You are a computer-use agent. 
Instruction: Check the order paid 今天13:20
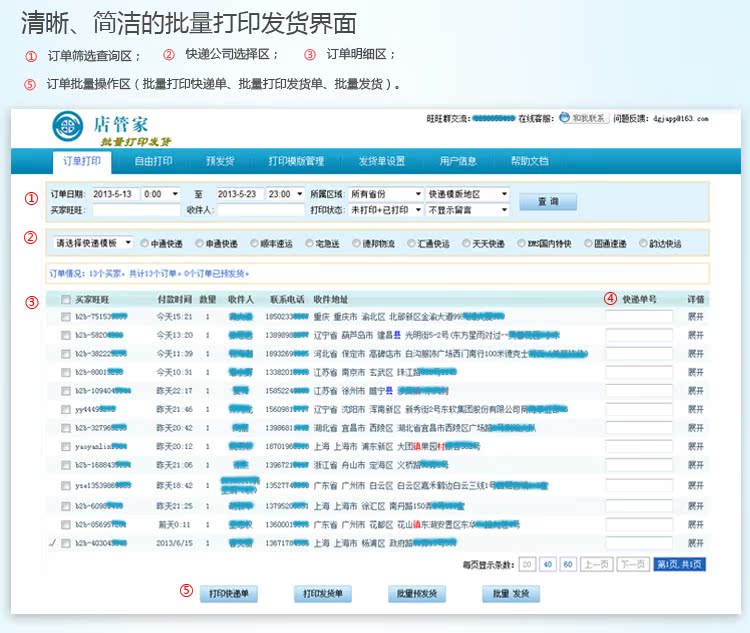point(66,335)
